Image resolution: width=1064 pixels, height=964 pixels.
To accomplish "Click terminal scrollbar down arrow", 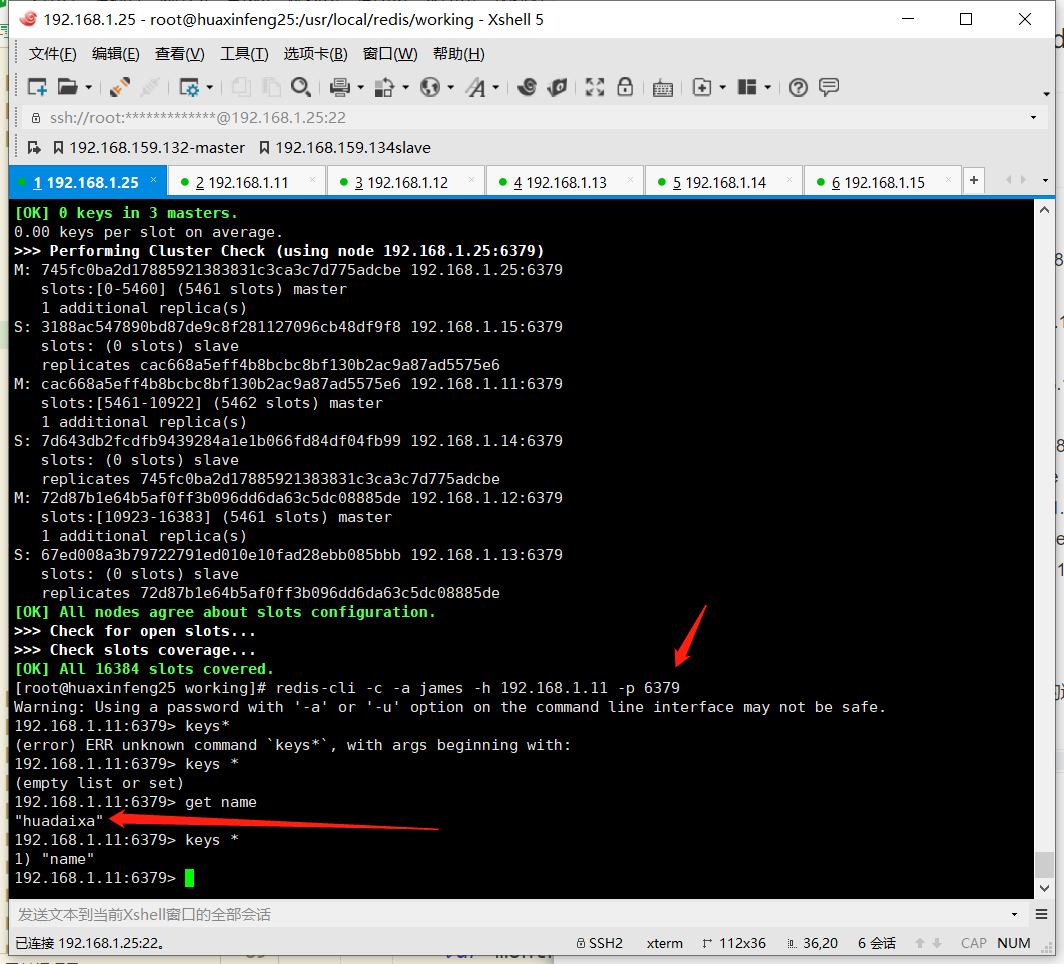I will coord(1044,888).
